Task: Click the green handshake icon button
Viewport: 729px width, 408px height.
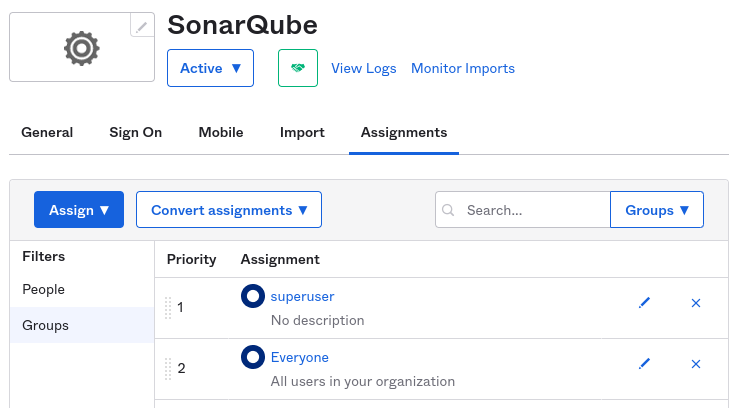Action: (297, 68)
